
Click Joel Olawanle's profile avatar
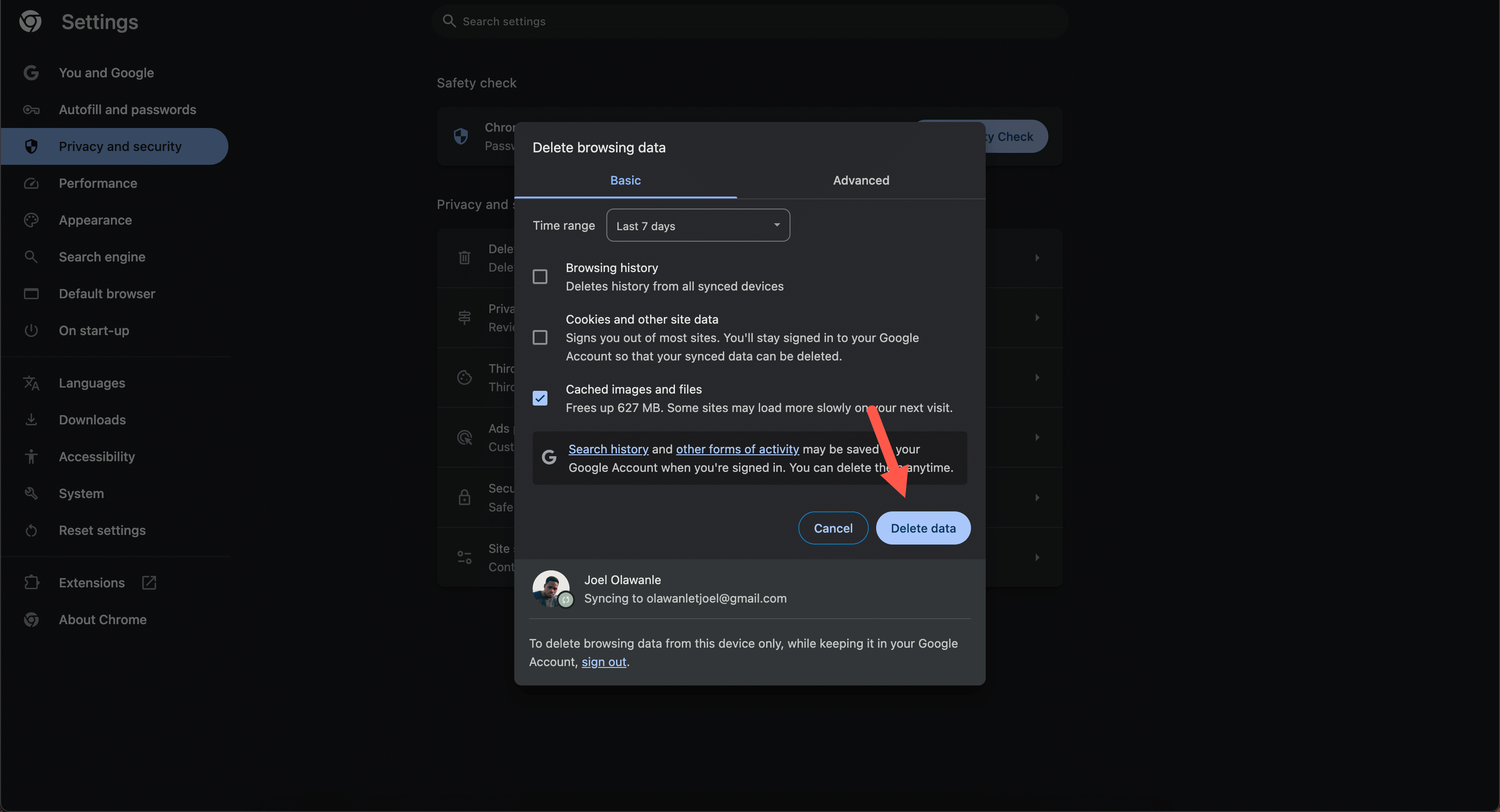point(551,588)
